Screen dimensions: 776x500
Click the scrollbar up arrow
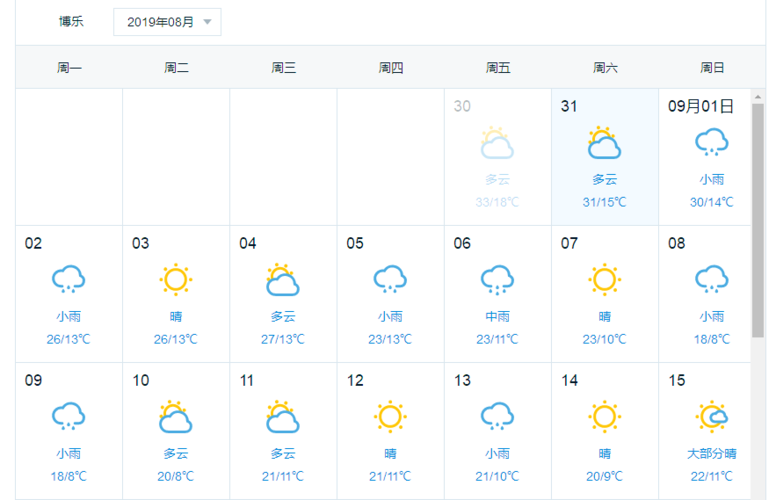tap(758, 97)
